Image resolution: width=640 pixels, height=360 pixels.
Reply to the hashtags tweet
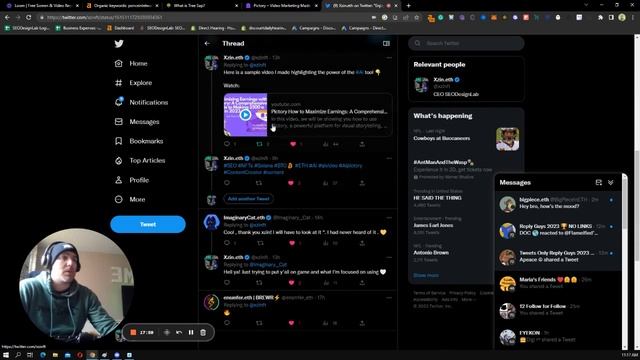[227, 183]
